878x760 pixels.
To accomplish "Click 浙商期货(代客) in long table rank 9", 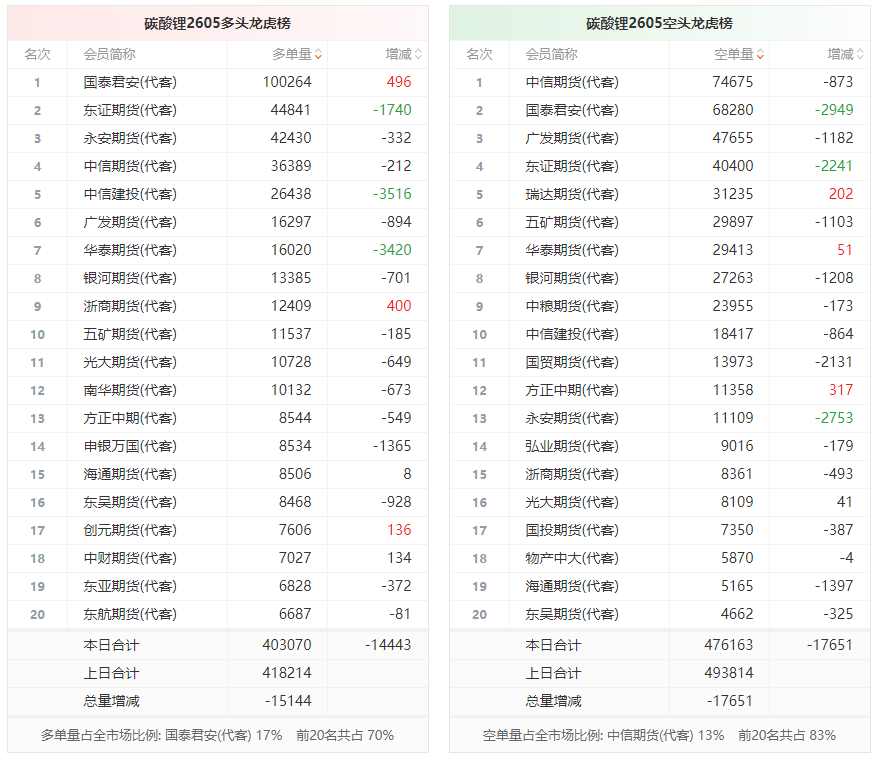I will pos(130,306).
